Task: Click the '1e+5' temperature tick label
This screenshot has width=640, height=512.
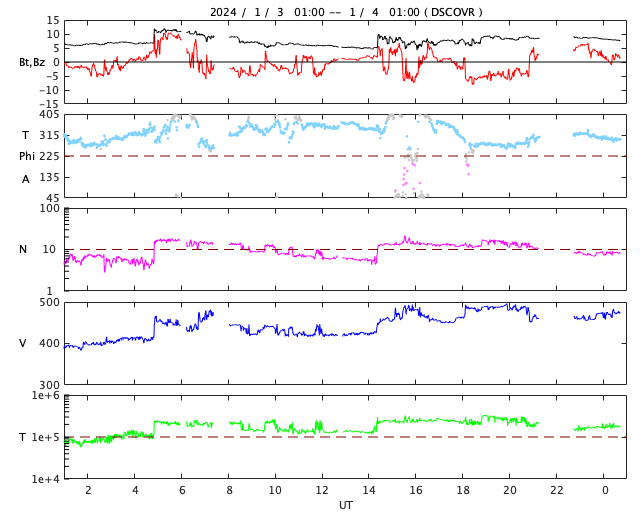Action: [46, 437]
